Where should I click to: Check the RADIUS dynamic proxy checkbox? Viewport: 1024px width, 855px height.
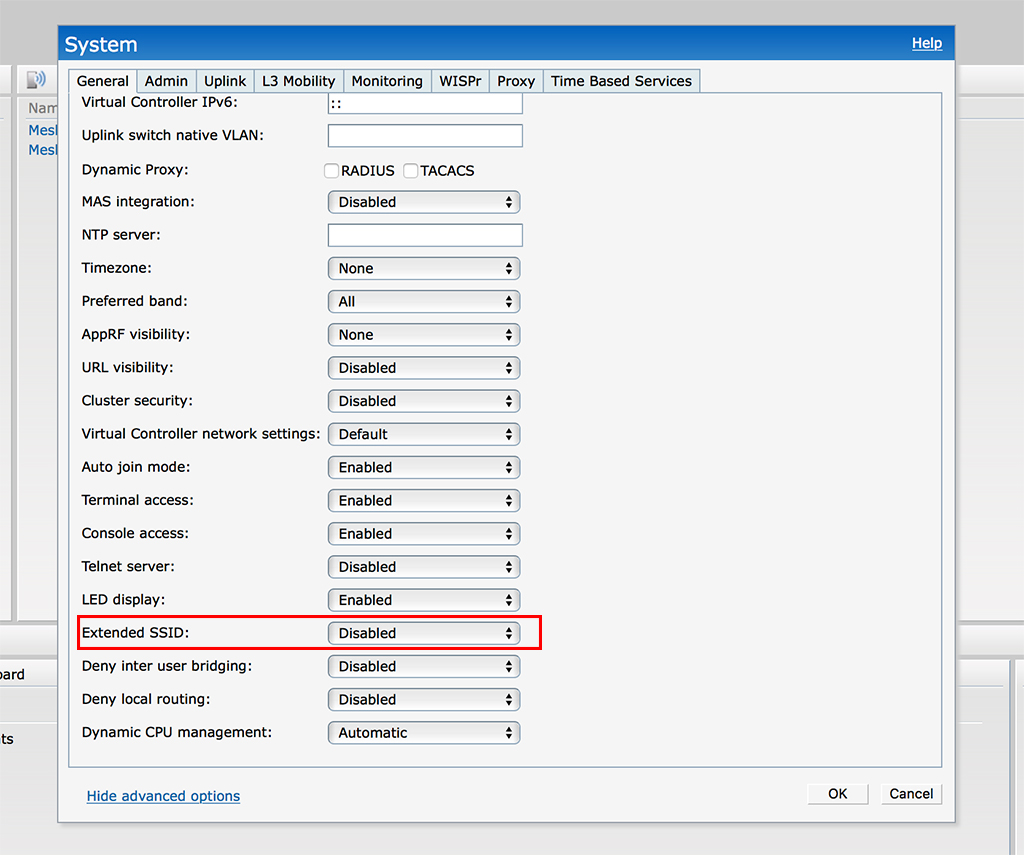pos(331,170)
